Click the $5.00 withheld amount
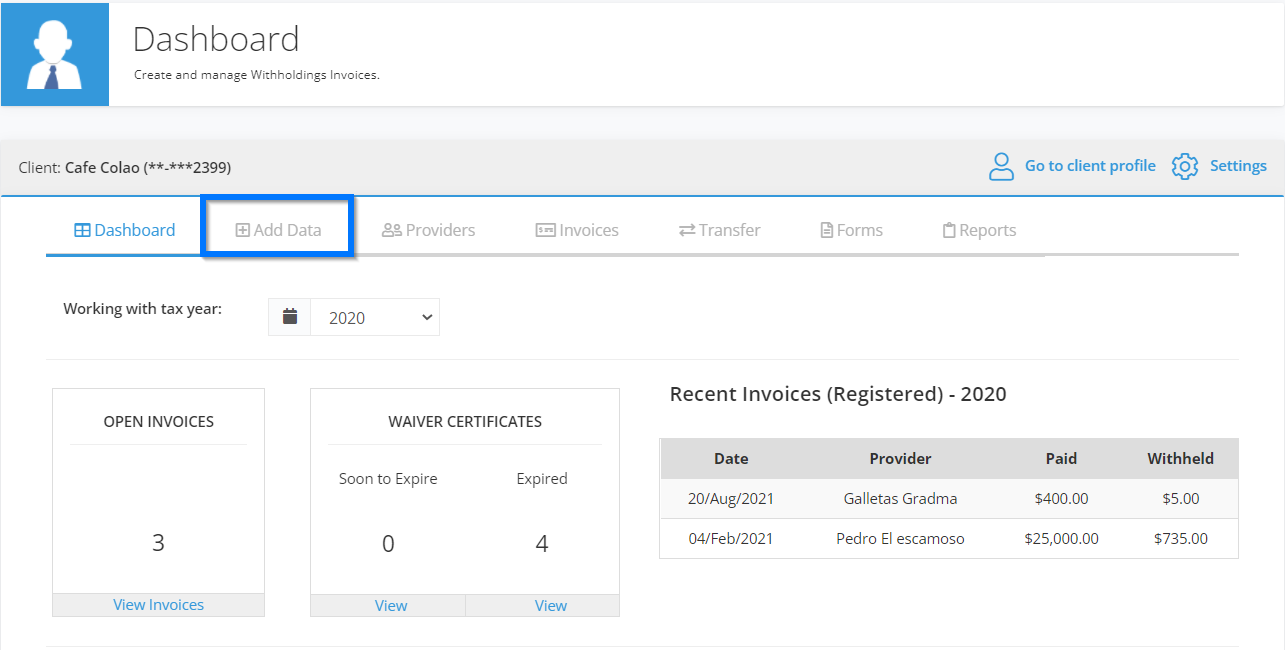Screen dimensions: 1285x650 tap(1180, 498)
